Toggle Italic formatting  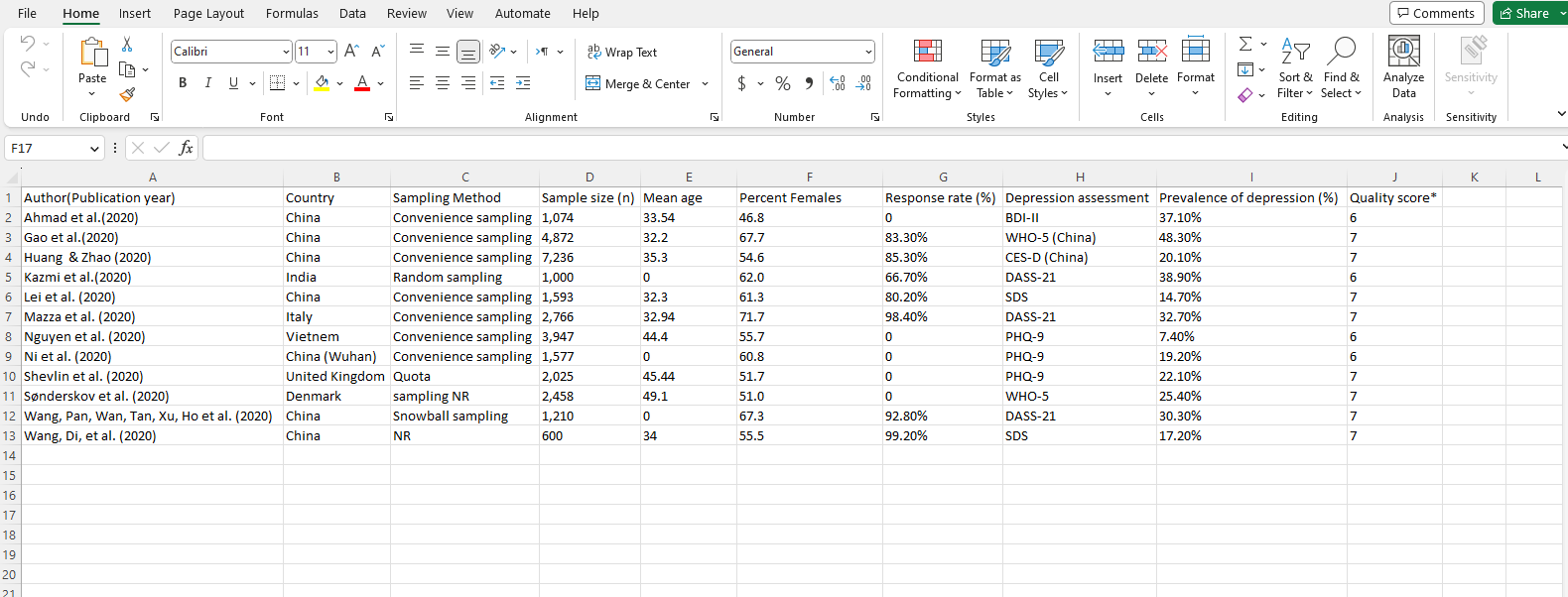(x=207, y=83)
